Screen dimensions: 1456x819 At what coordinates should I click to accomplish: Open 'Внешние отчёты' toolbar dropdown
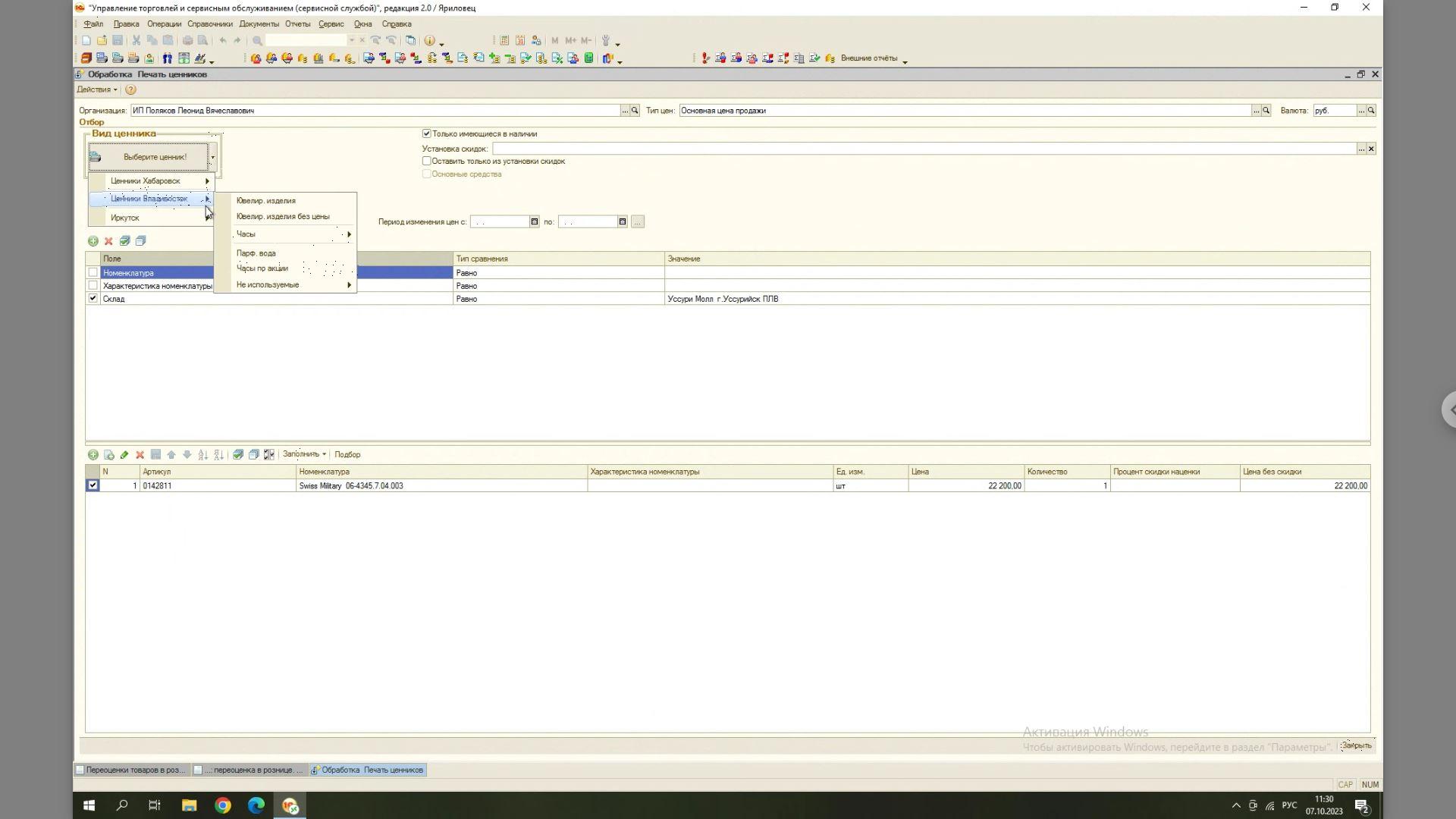click(x=874, y=58)
